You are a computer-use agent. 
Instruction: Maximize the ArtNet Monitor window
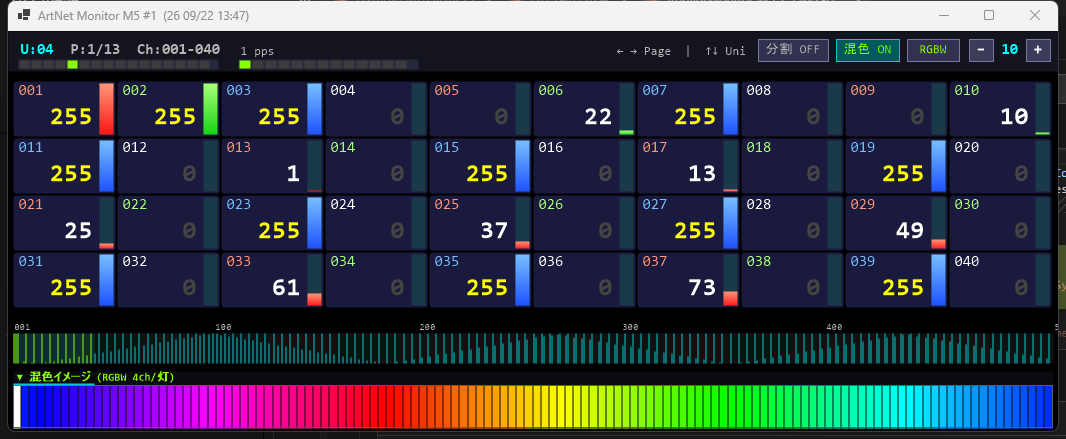(989, 15)
